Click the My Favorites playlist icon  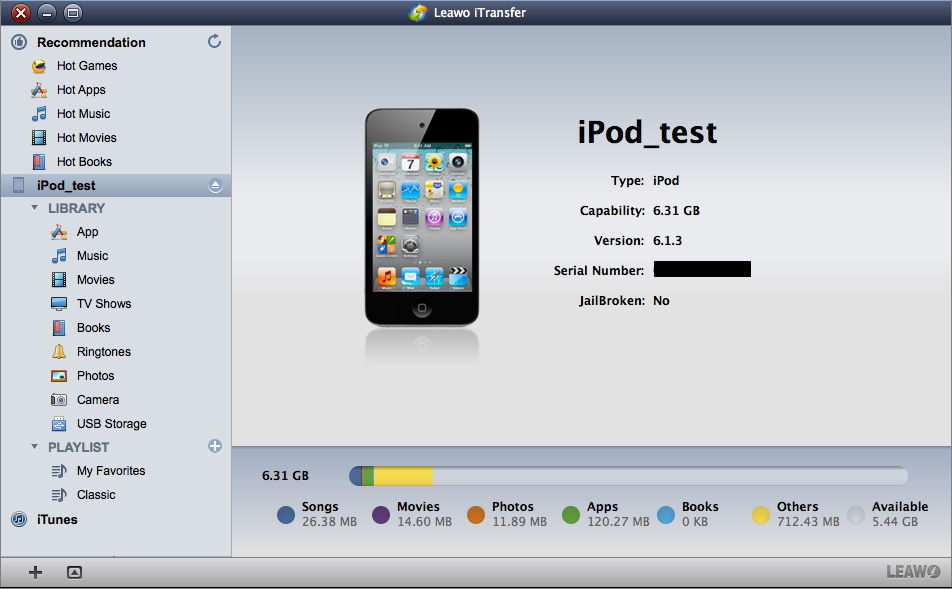pyautogui.click(x=59, y=471)
